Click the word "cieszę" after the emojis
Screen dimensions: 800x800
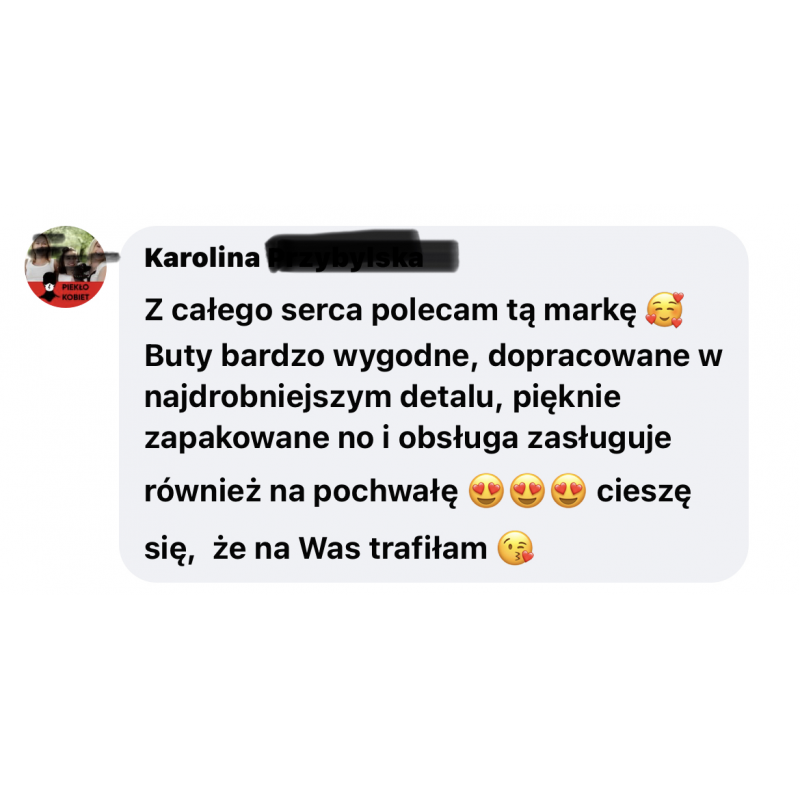coord(644,493)
